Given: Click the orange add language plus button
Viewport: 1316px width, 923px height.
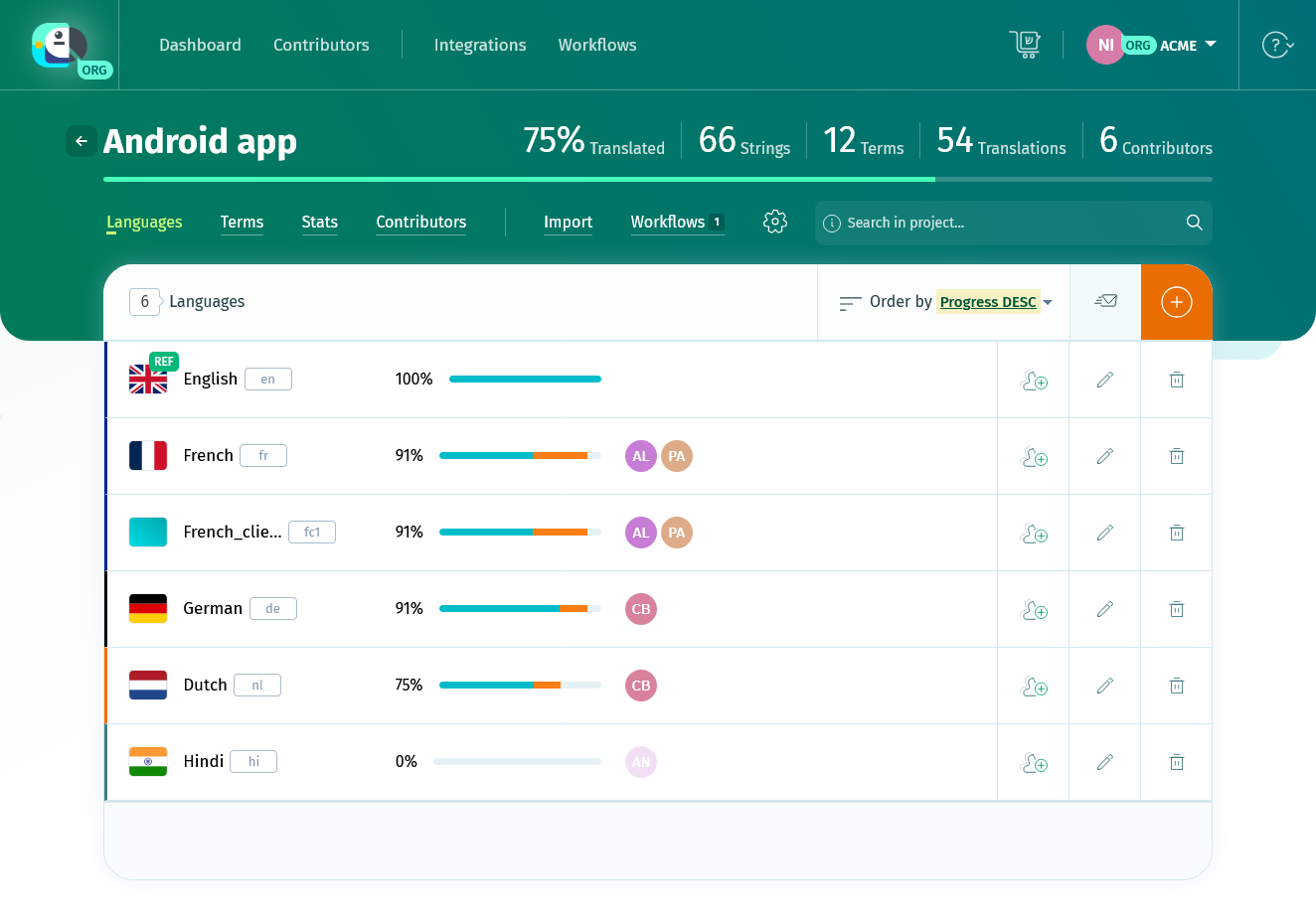Looking at the screenshot, I should pos(1176,302).
